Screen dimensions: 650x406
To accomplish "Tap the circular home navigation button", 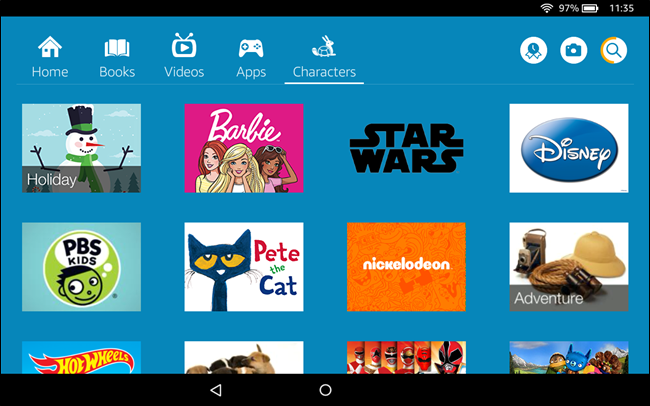I will click(x=325, y=390).
